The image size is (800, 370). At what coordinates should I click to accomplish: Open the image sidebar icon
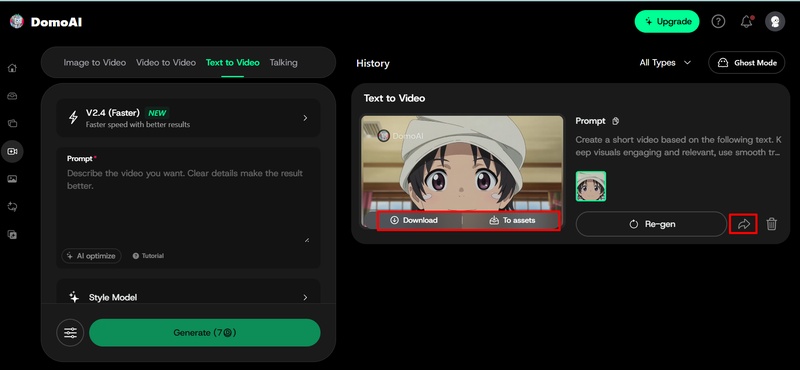point(12,179)
